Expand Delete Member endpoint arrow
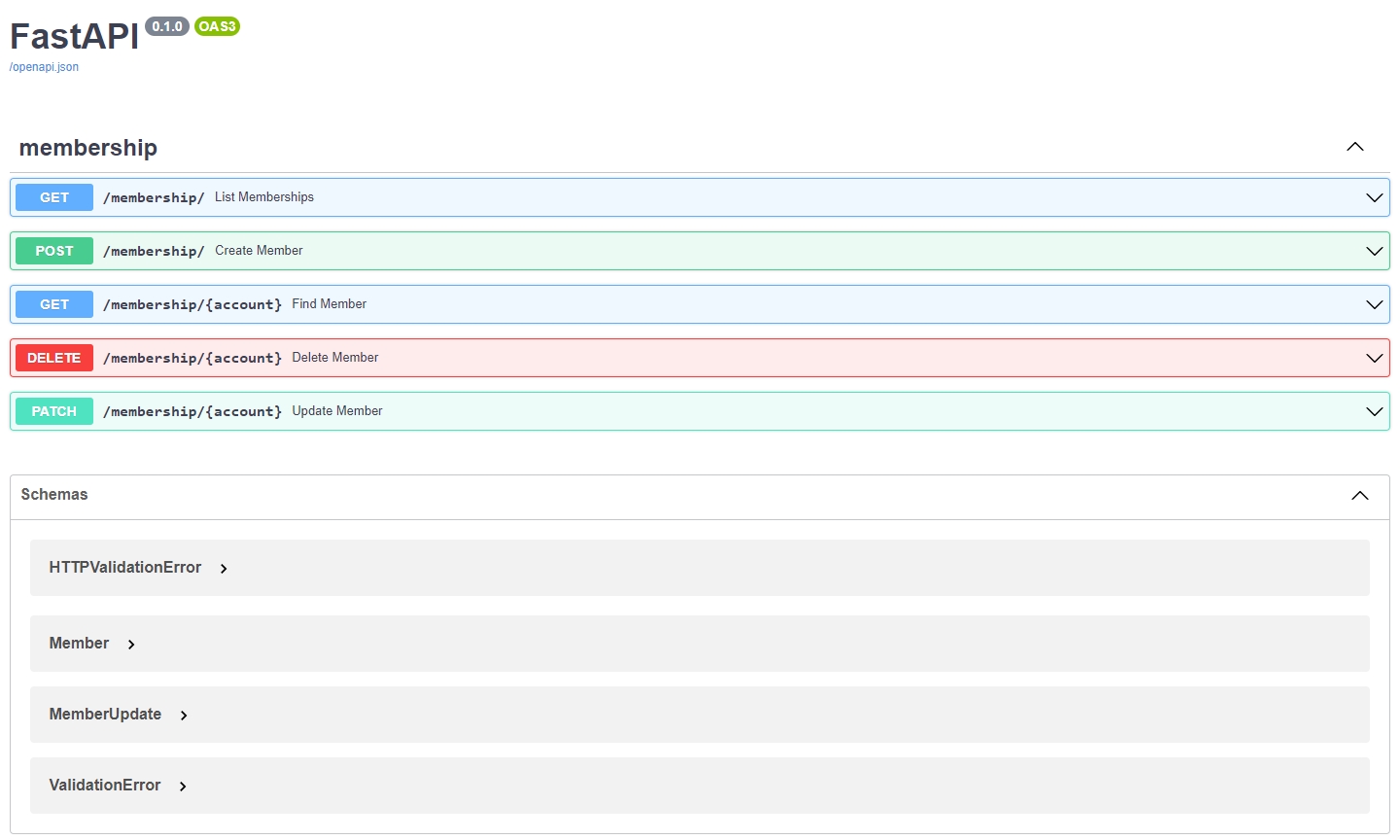Image resolution: width=1400 pixels, height=840 pixels. [x=1375, y=358]
